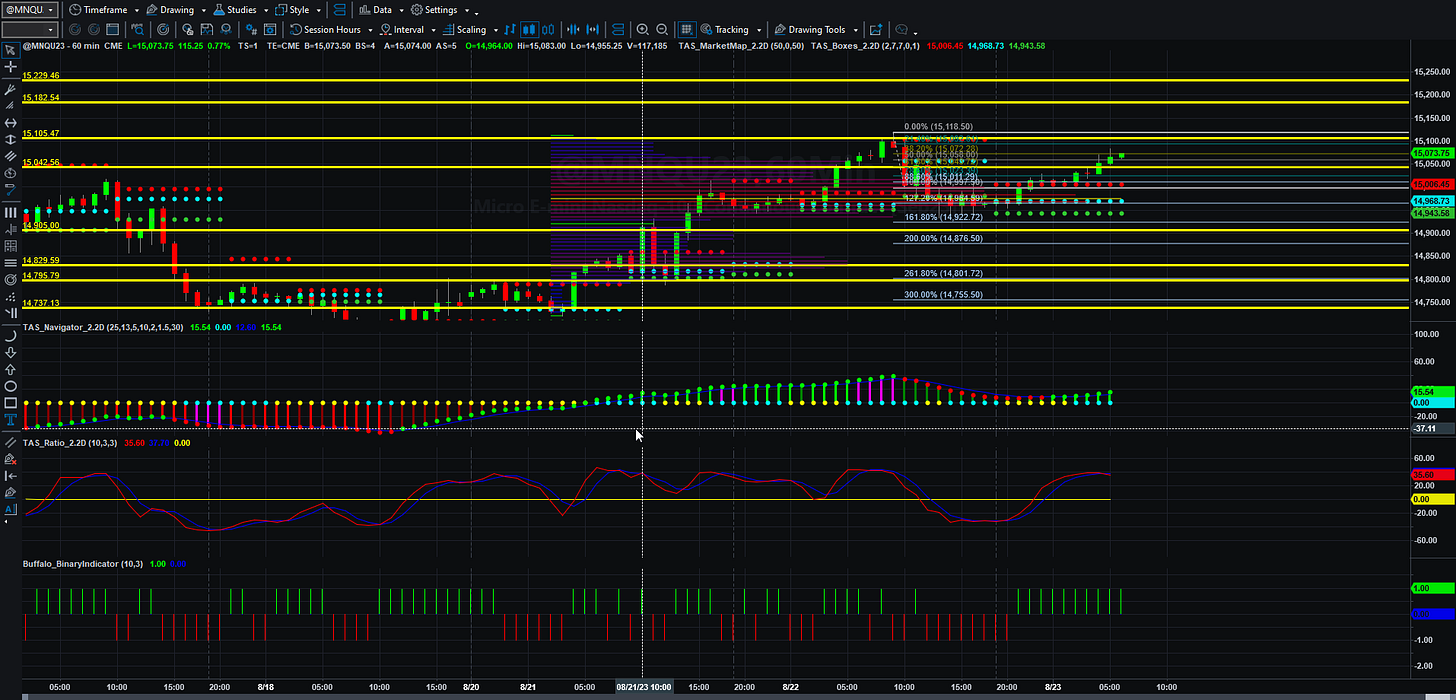Select the candlestick chart style icon
Image resolution: width=1456 pixels, height=700 pixels.
(527, 30)
